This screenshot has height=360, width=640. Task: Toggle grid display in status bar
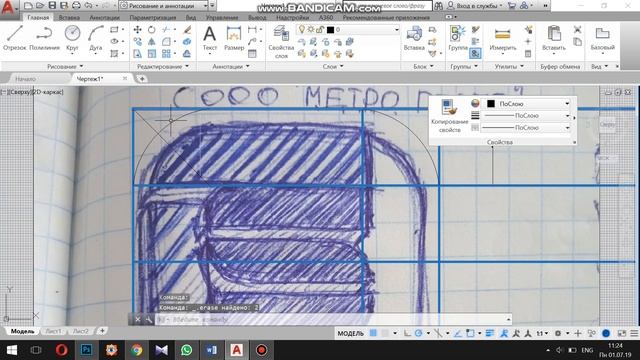point(373,333)
